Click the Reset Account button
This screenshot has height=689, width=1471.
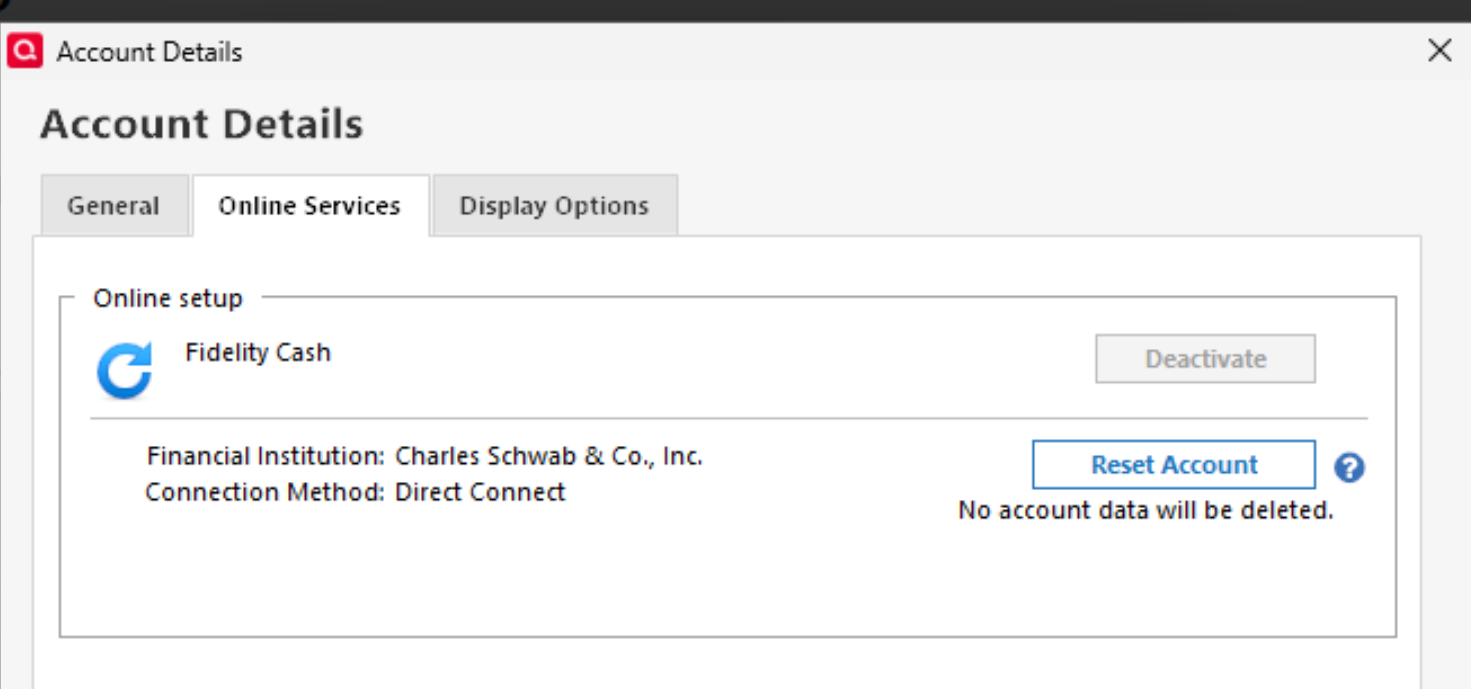coord(1173,465)
